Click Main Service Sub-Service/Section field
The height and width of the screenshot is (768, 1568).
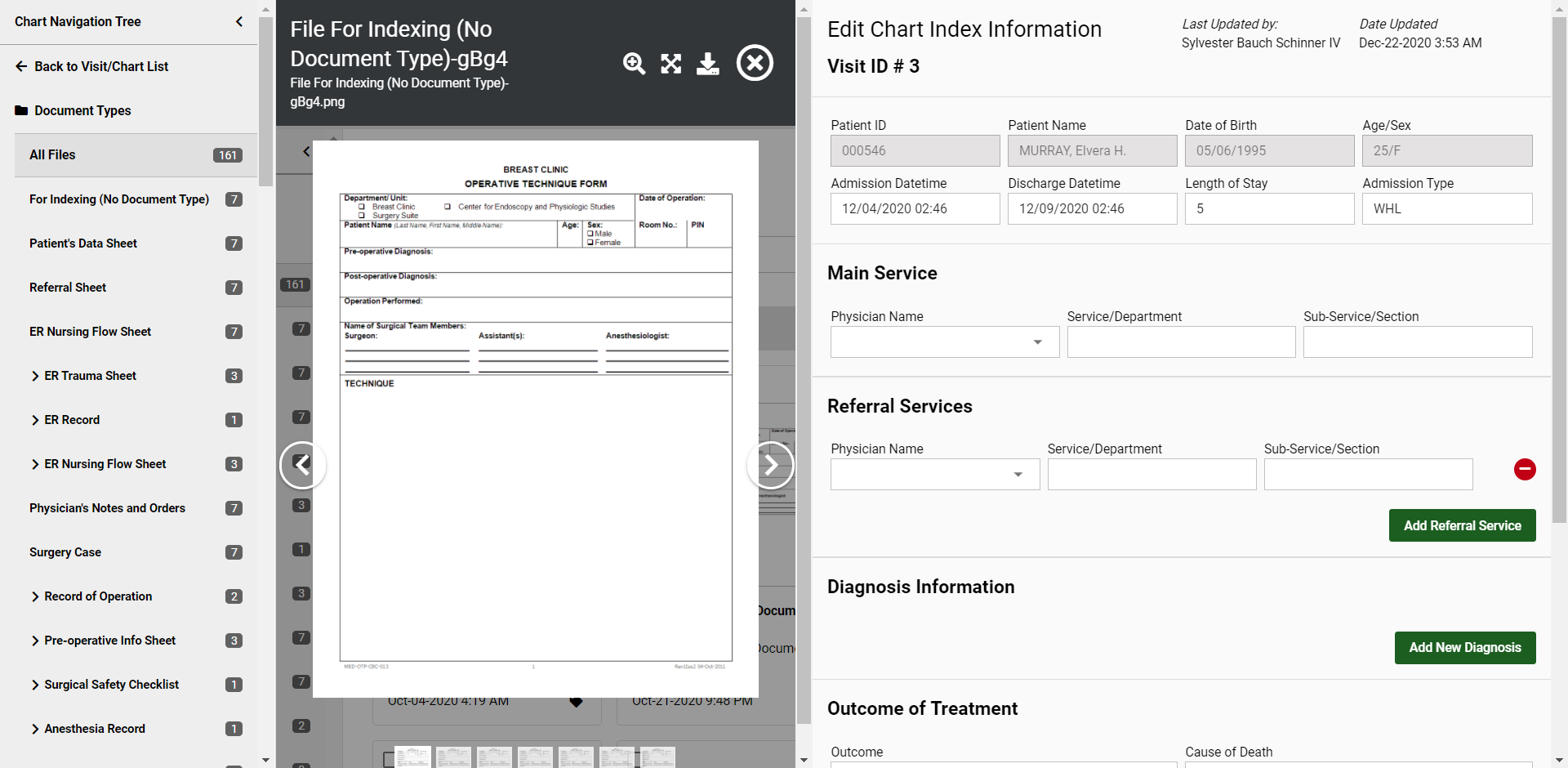click(1418, 342)
